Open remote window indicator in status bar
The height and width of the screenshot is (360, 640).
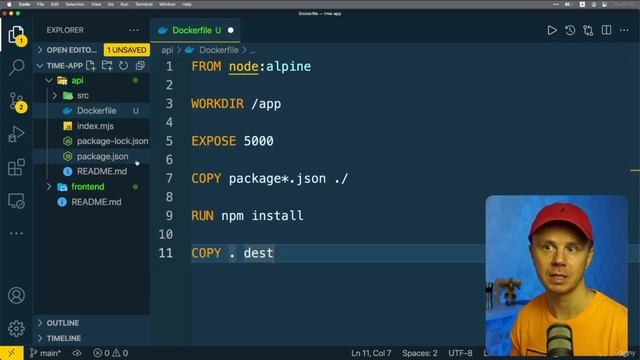coord(11,353)
